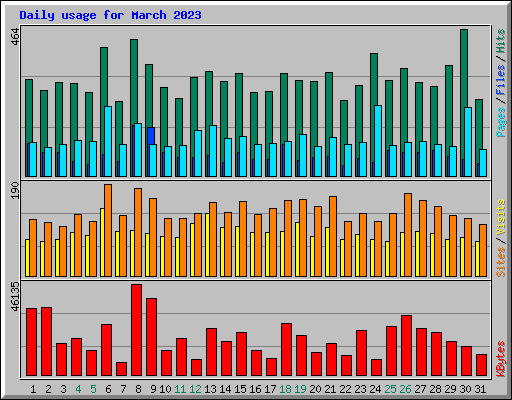The image size is (512, 400).
Task: Click the green day 11 label
Action: 180,389
